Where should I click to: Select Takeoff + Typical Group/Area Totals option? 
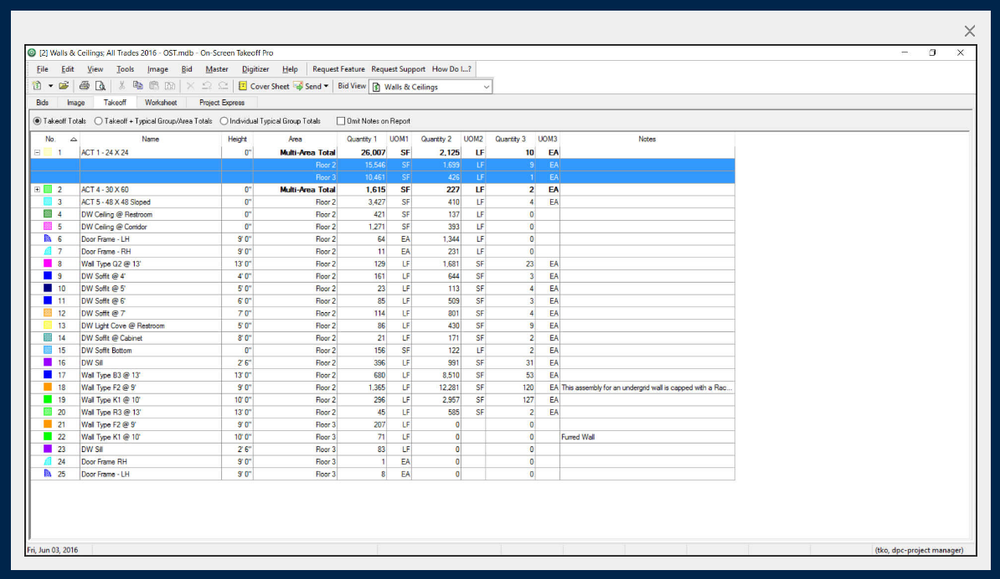coord(98,121)
